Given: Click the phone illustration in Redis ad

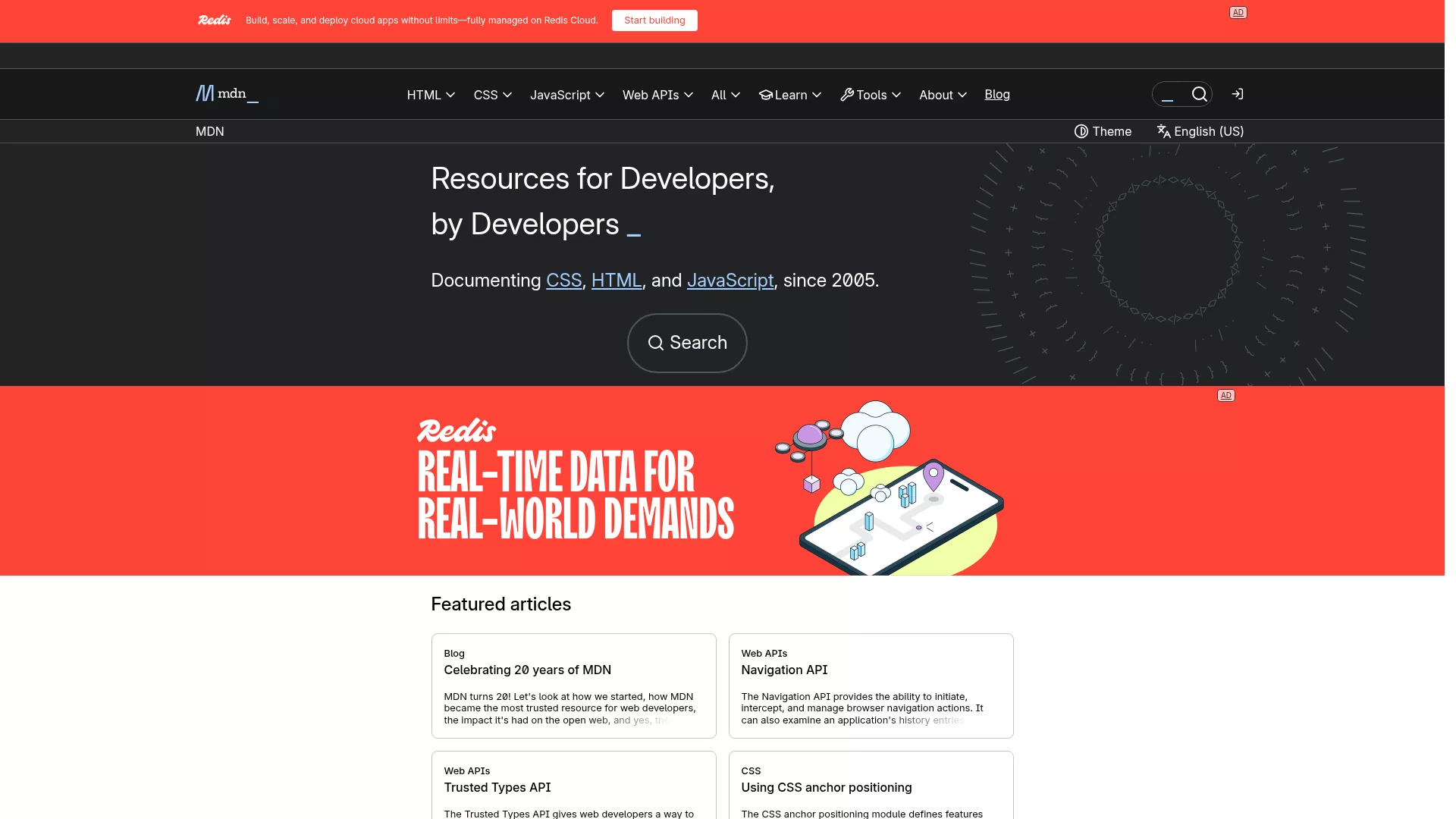Looking at the screenshot, I should (x=902, y=516).
